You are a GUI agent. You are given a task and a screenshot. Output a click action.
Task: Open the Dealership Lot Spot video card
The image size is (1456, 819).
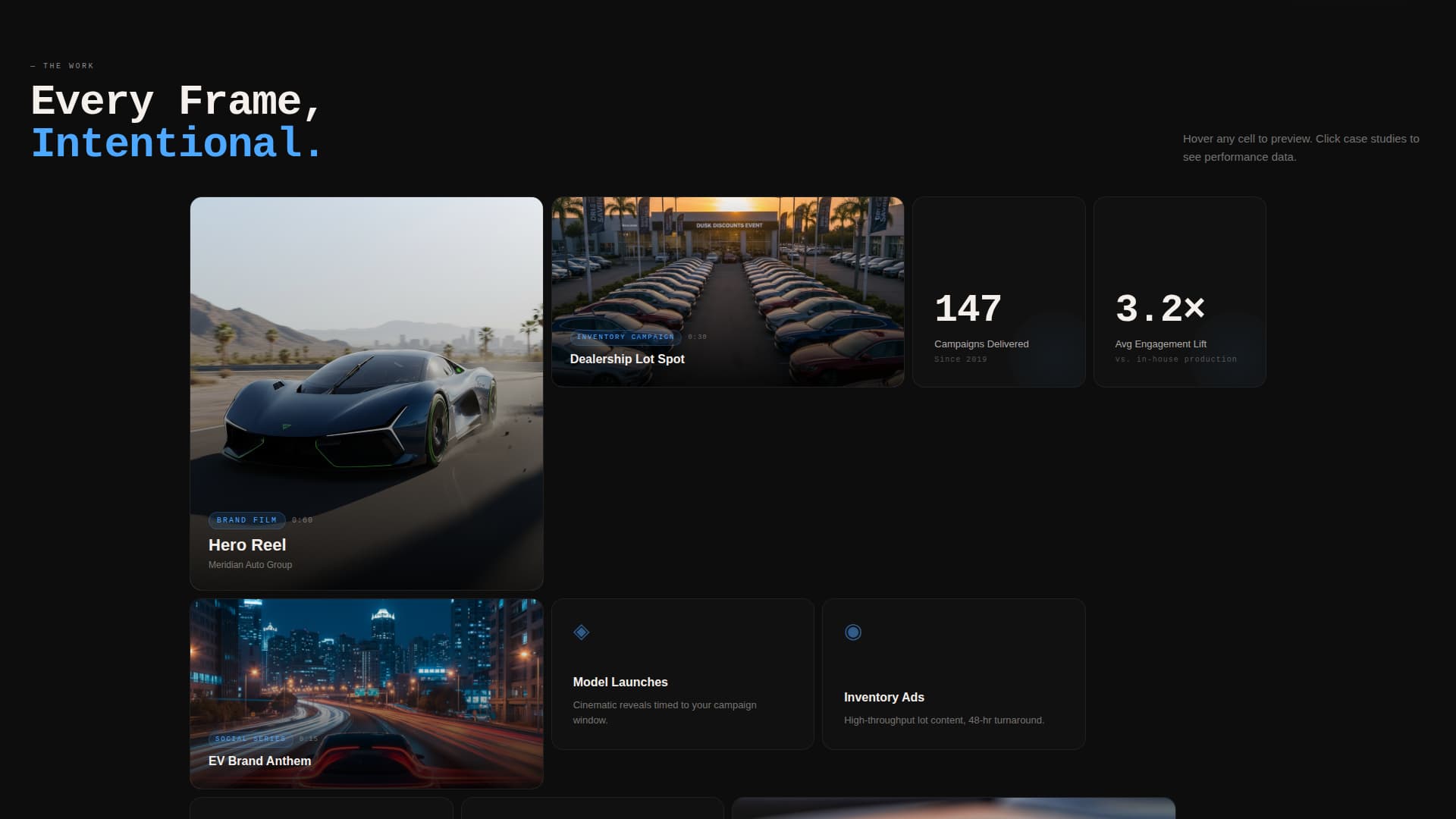click(x=728, y=292)
